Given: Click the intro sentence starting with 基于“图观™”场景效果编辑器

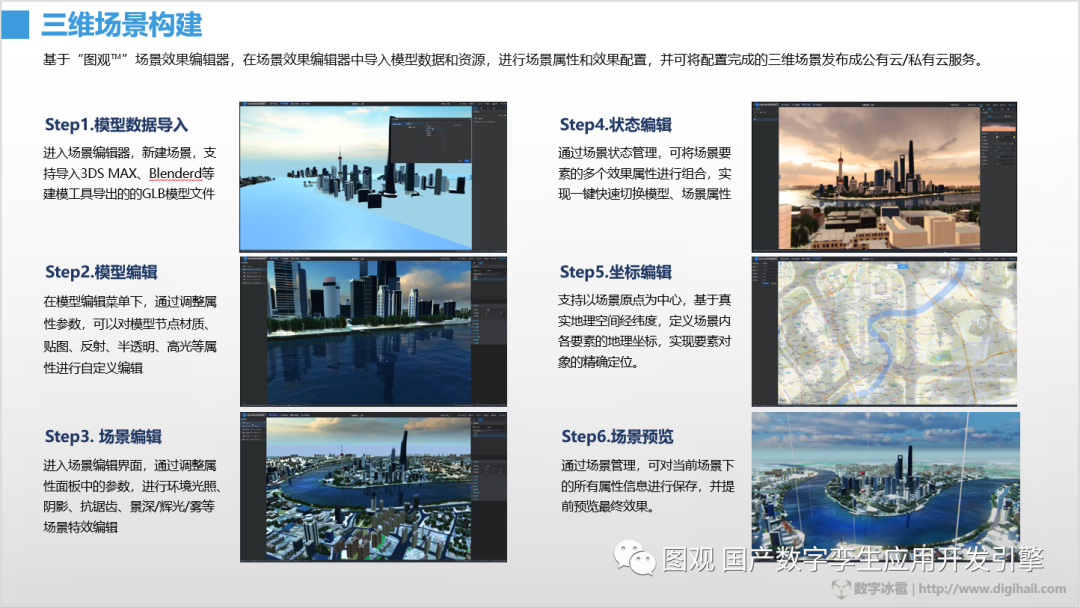Looking at the screenshot, I should click(512, 60).
